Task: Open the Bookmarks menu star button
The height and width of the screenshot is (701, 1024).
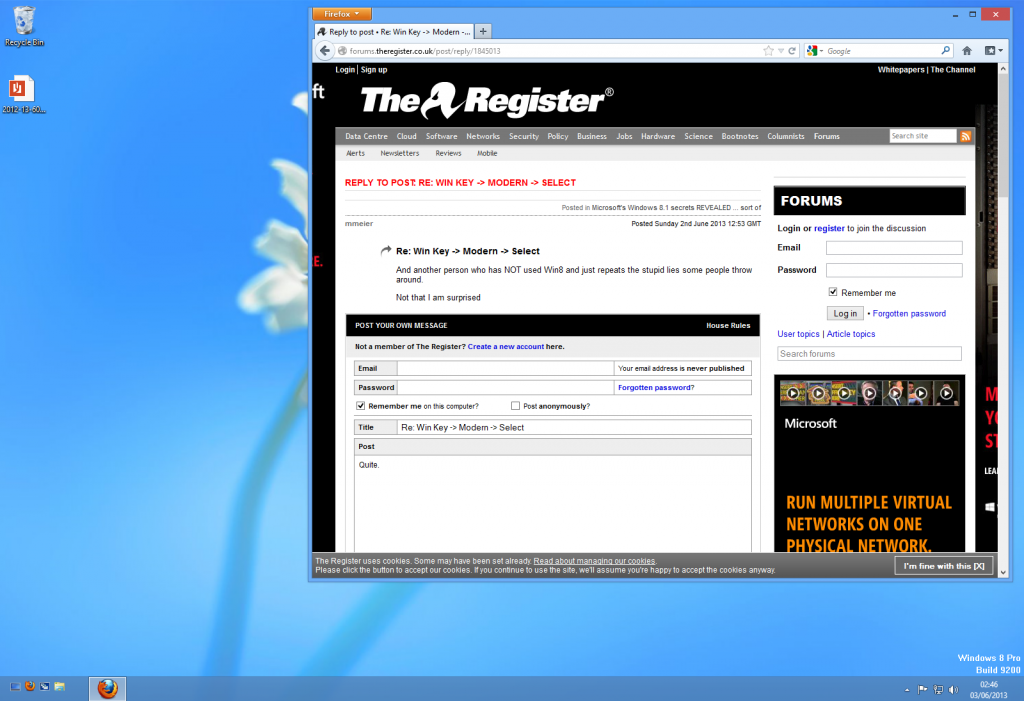Action: click(x=993, y=50)
